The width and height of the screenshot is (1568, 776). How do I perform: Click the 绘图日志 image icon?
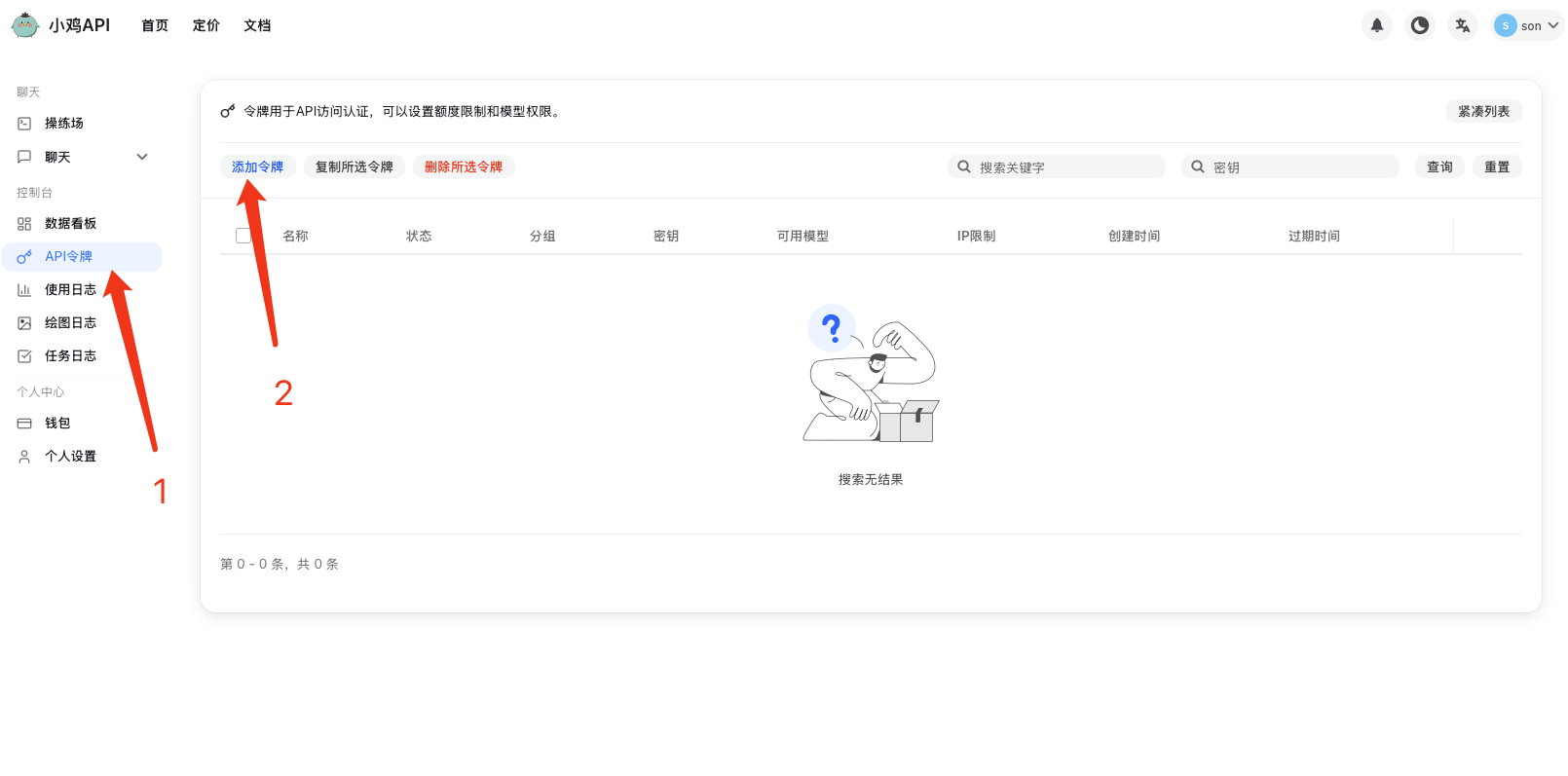(24, 323)
